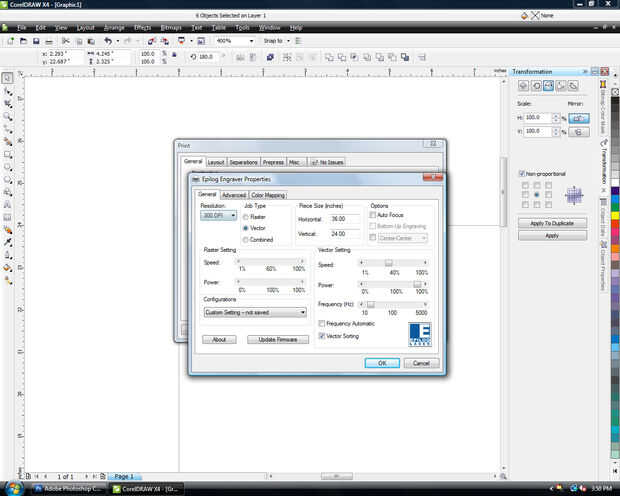
Task: Click the Horizontal piece size field
Action: point(345,219)
